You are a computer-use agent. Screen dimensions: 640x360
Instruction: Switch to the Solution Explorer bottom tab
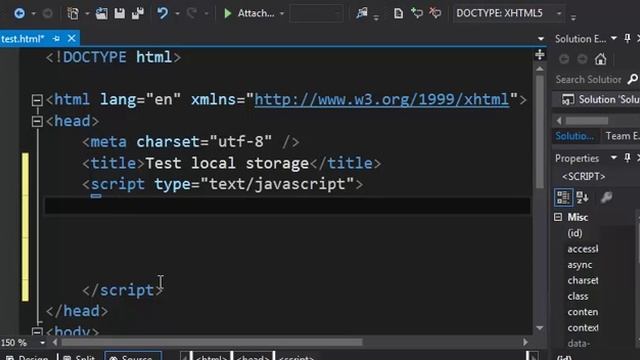pos(575,136)
